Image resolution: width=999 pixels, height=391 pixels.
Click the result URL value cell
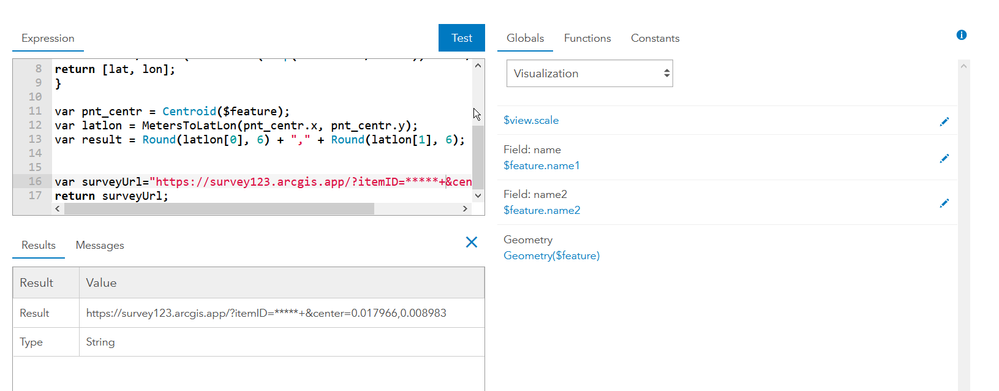point(281,313)
